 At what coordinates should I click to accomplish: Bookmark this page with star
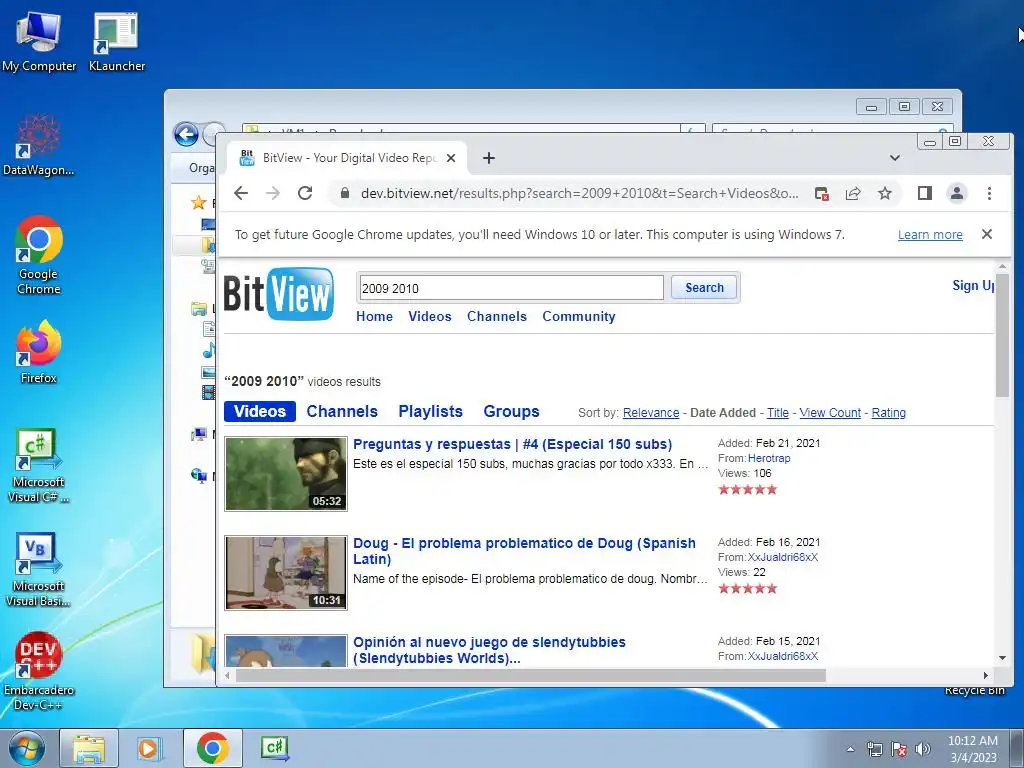click(x=885, y=193)
